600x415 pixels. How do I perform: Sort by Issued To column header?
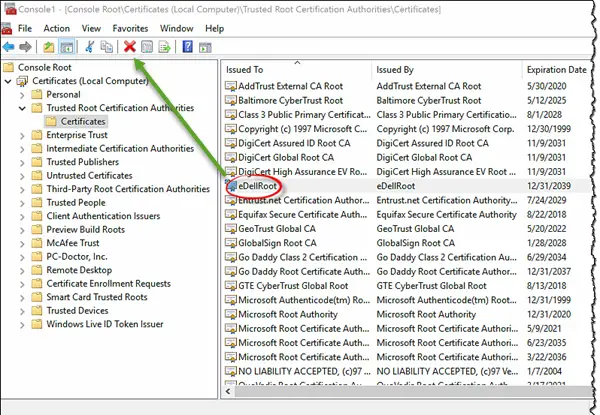[297, 70]
